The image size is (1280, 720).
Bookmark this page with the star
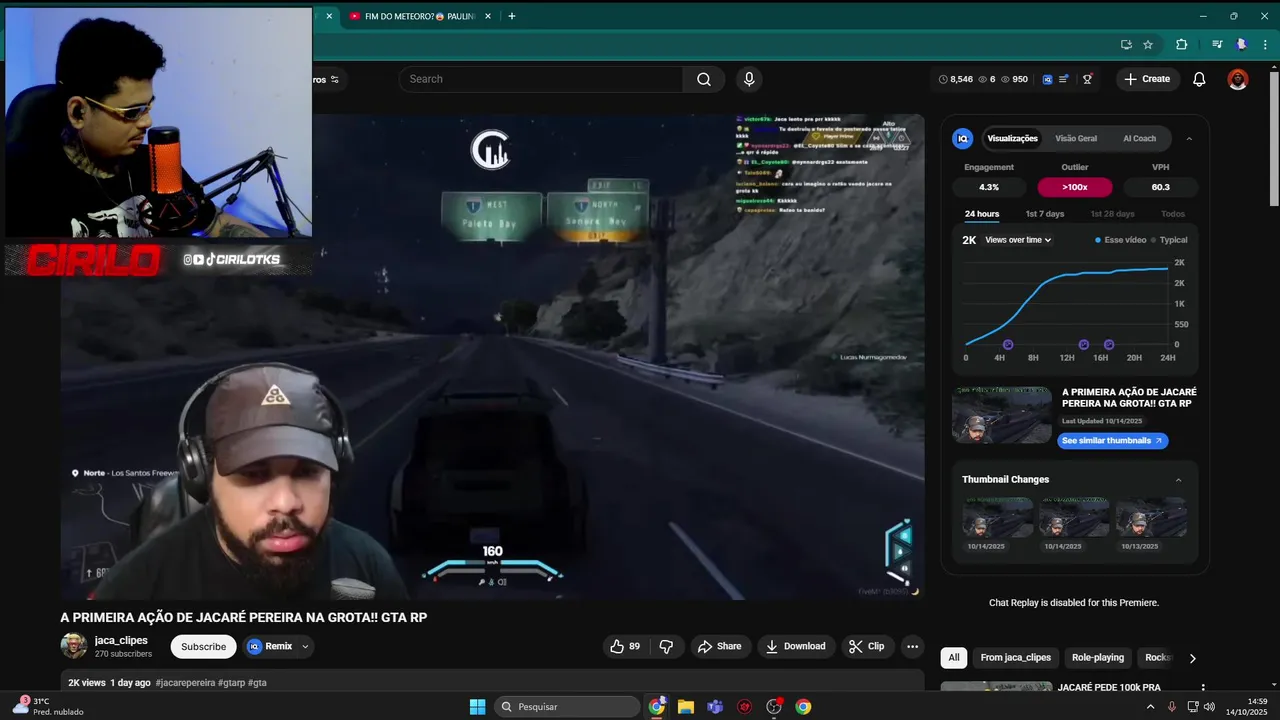1148,44
